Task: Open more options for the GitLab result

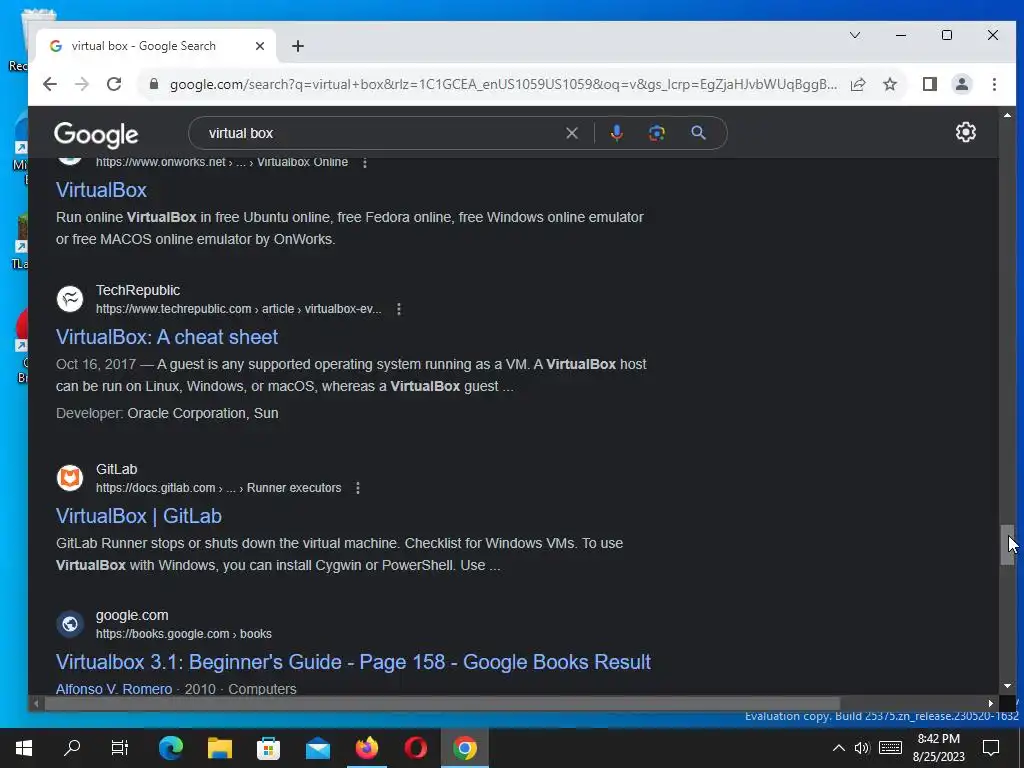Action: (x=358, y=488)
